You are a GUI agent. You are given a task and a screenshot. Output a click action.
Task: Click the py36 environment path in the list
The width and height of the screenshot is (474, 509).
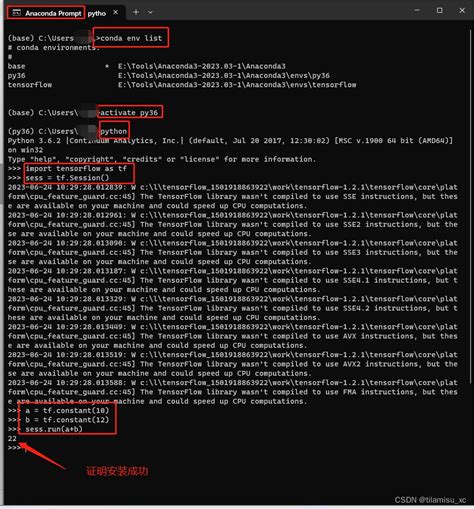coord(224,75)
